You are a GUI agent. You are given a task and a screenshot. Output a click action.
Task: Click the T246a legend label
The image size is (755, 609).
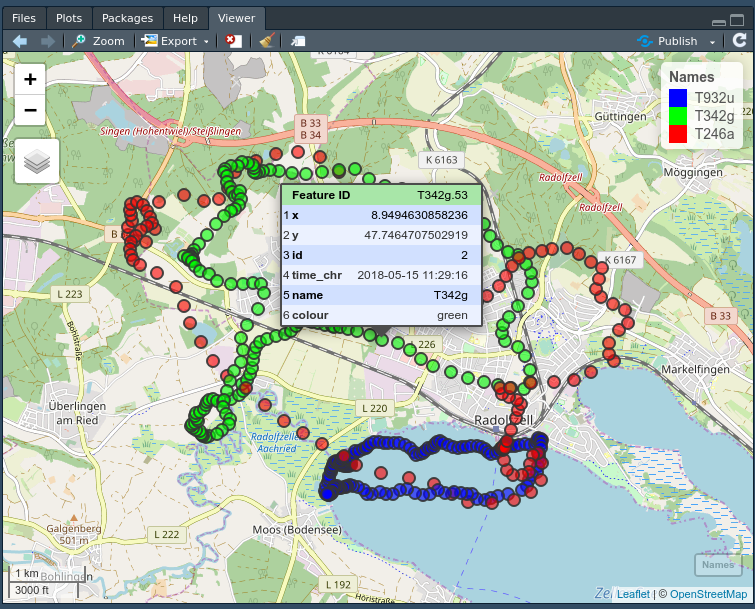[714, 134]
